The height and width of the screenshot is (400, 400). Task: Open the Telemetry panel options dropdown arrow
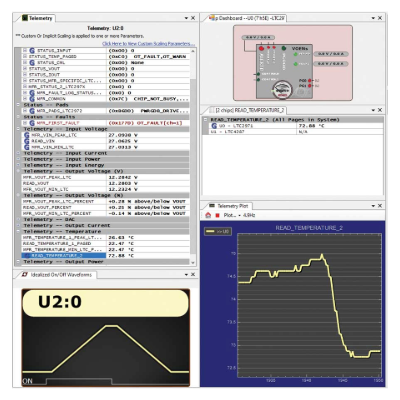[186, 18]
